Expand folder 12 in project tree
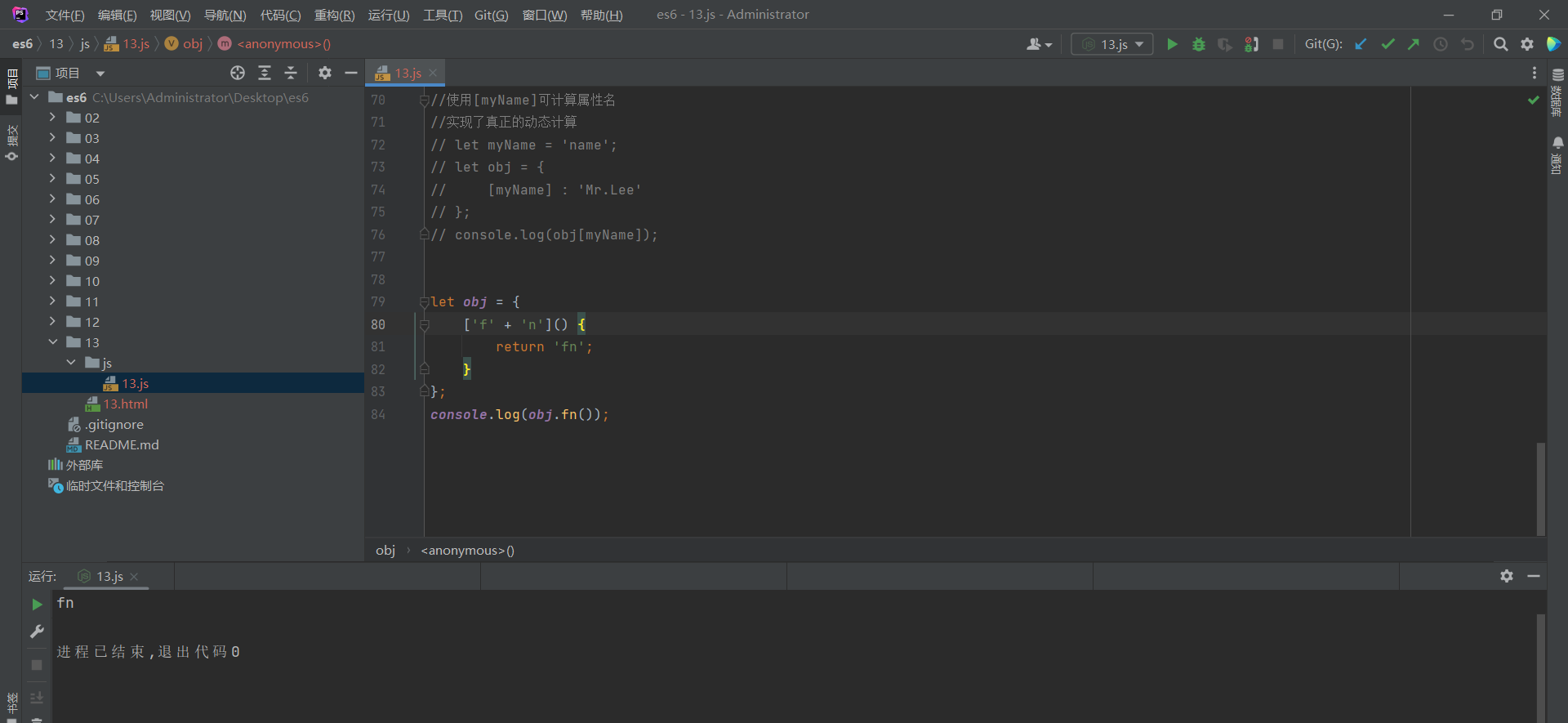Image resolution: width=1568 pixels, height=723 pixels. coord(52,322)
